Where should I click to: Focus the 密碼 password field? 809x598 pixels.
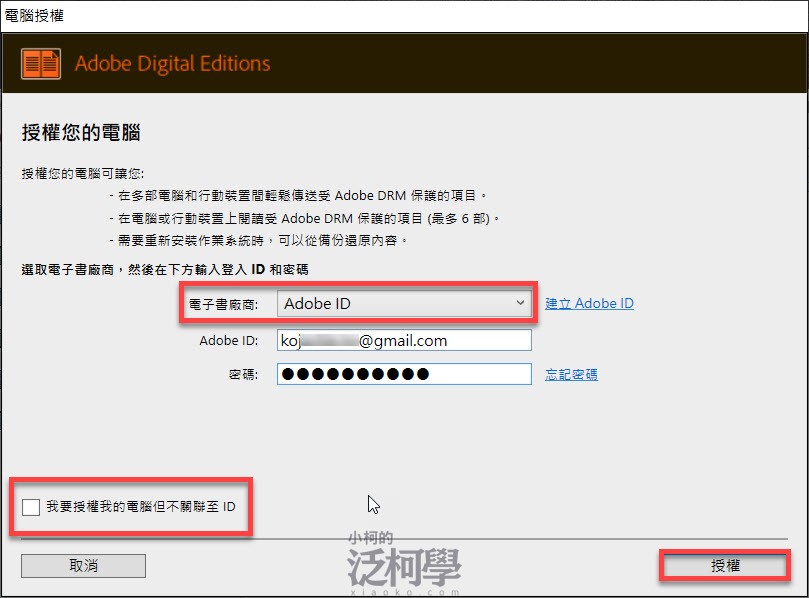pyautogui.click(x=404, y=374)
